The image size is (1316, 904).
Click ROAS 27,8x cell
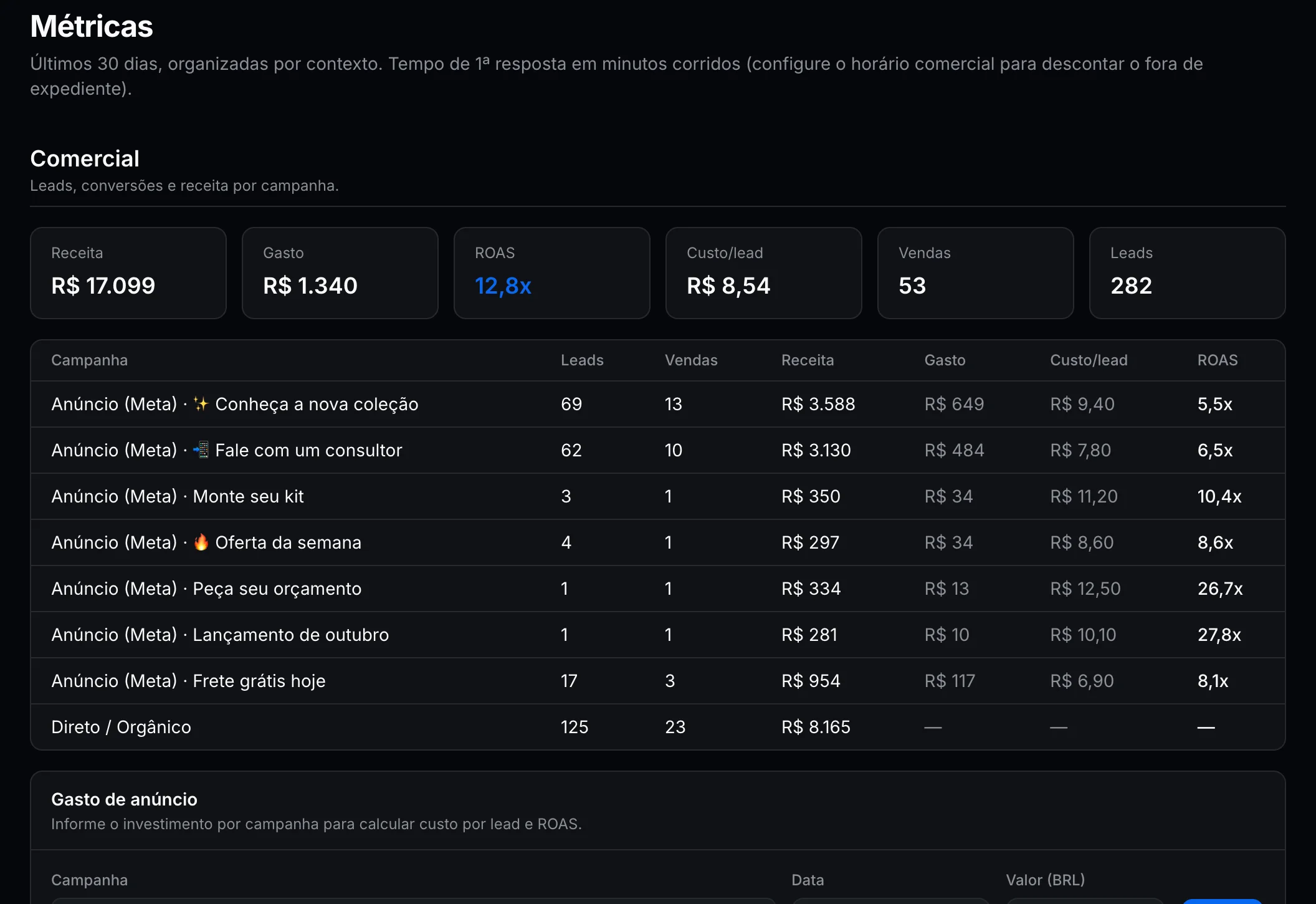(x=1219, y=635)
